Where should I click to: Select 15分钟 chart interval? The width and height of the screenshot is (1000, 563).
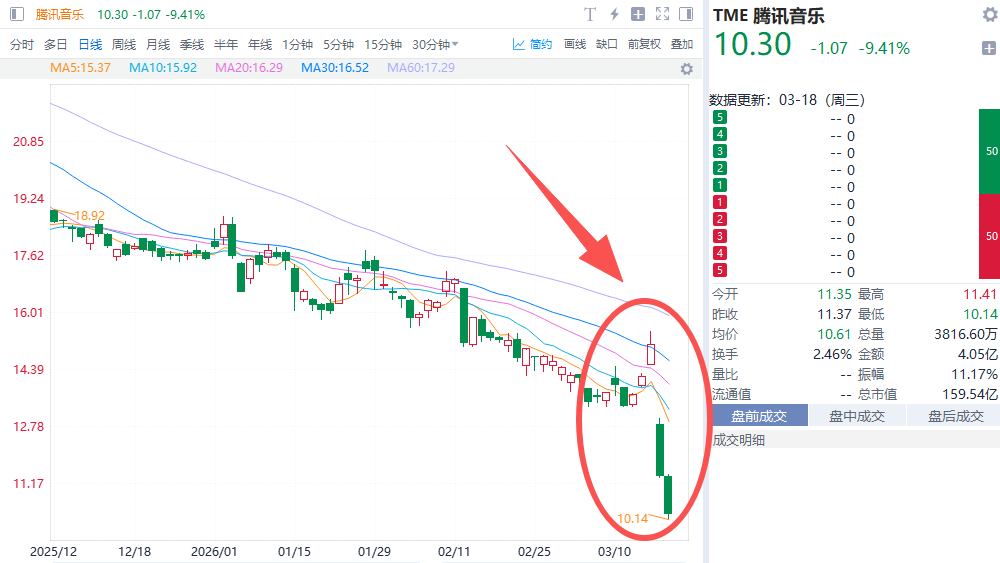(x=383, y=45)
